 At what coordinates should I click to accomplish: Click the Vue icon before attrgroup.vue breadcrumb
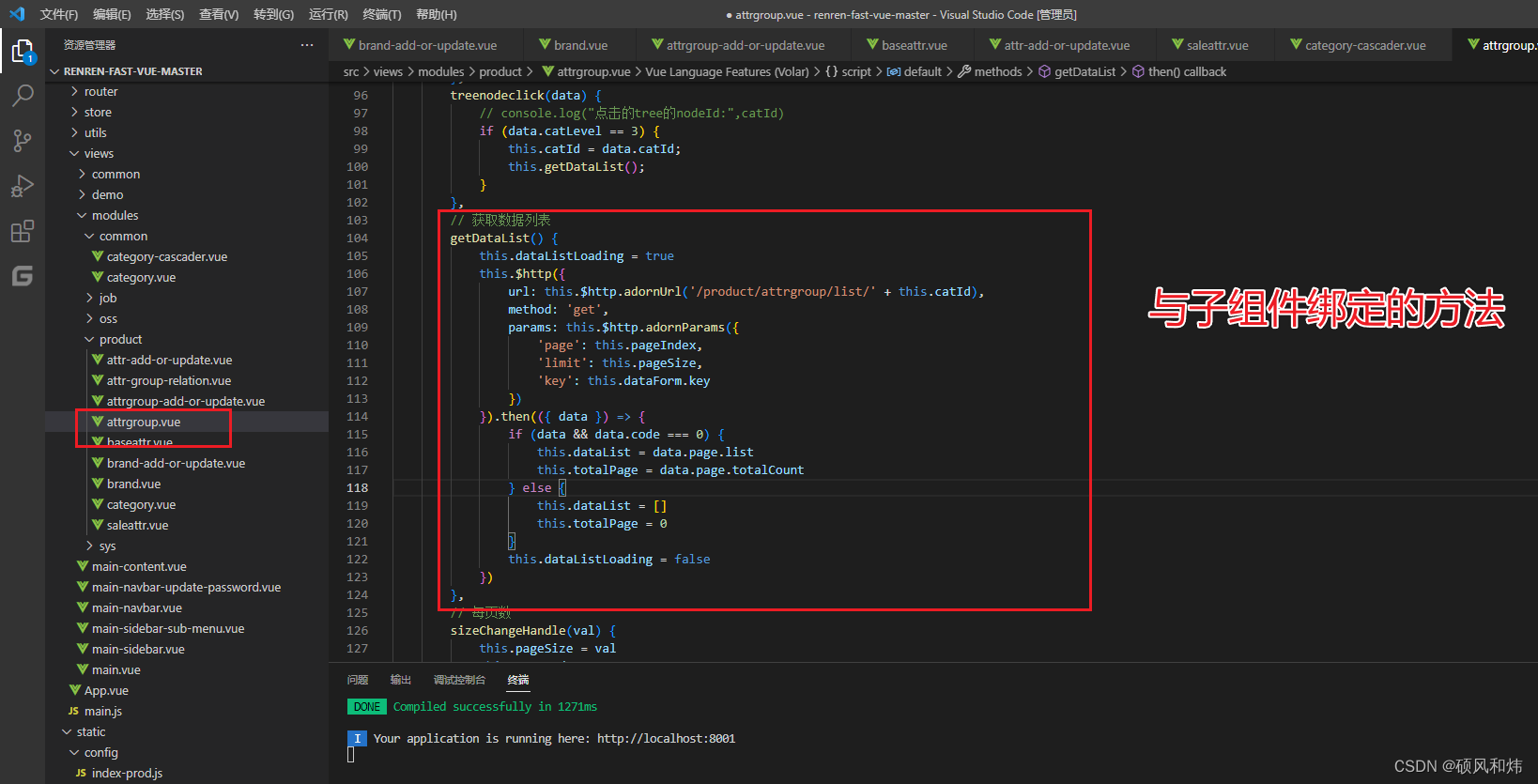tap(548, 71)
